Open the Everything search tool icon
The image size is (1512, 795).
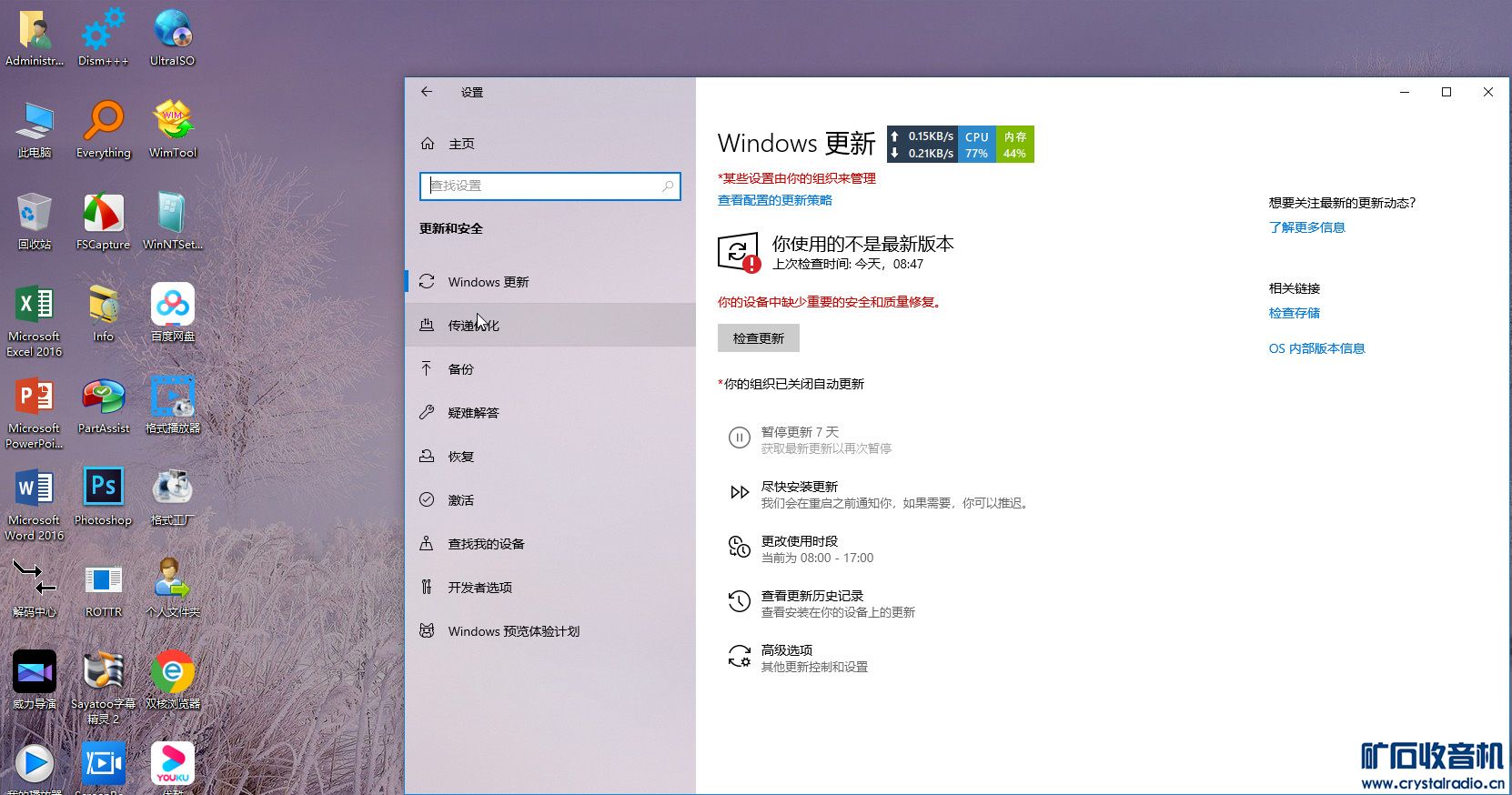coord(103,128)
